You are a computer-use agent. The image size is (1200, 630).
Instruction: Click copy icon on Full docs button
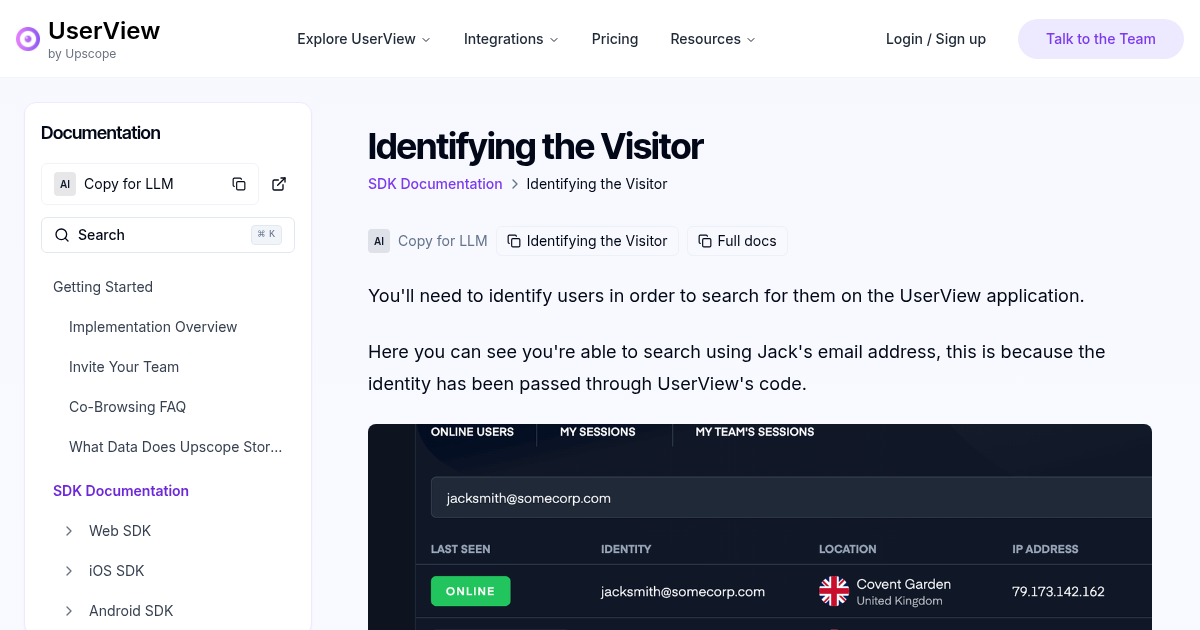tap(705, 241)
